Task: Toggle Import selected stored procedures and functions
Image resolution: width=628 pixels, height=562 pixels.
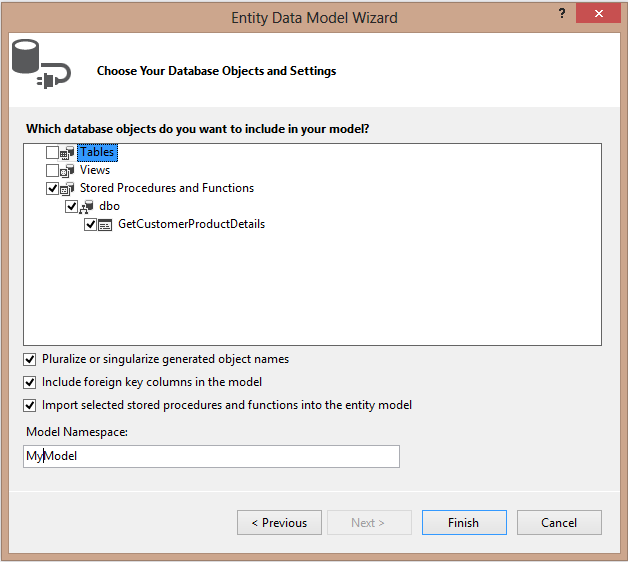Action: tap(30, 406)
